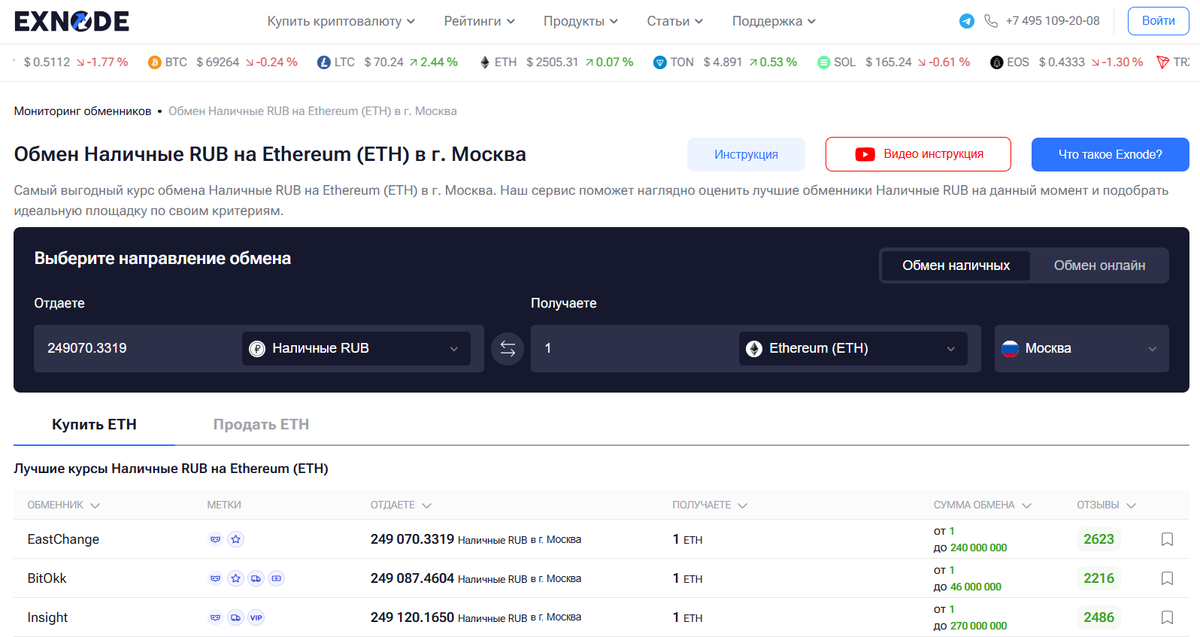1200x637 pixels.
Task: Open the Наличные RUB currency dropdown
Action: [x=355, y=348]
